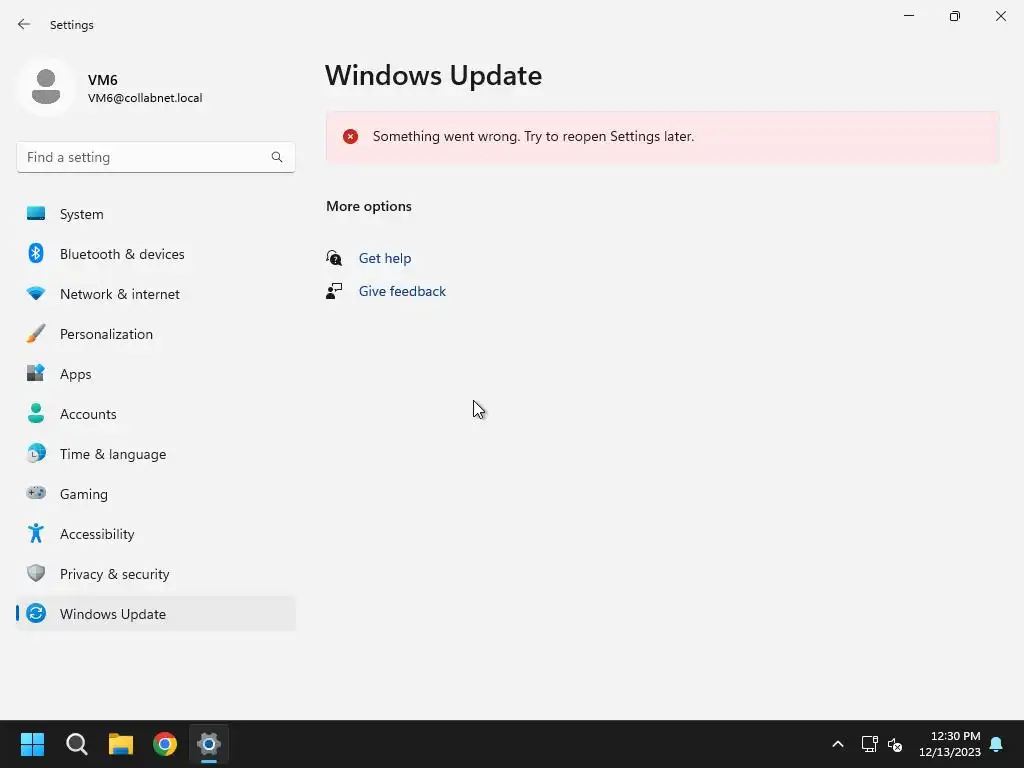
Task: Open notifications bell in taskbar
Action: (997, 744)
